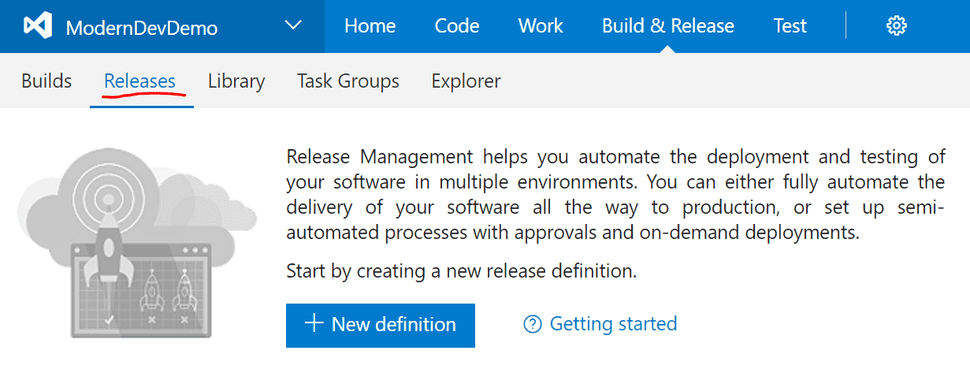Screen dimensions: 970x381
Task: Open the Library tab
Action: [236, 82]
